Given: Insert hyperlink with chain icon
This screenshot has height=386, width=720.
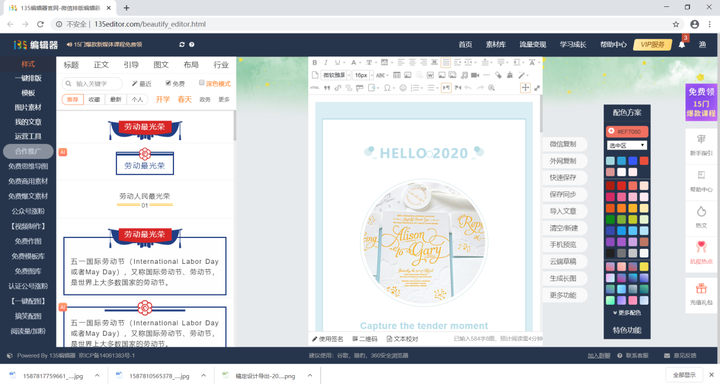Looking at the screenshot, I should (338, 88).
